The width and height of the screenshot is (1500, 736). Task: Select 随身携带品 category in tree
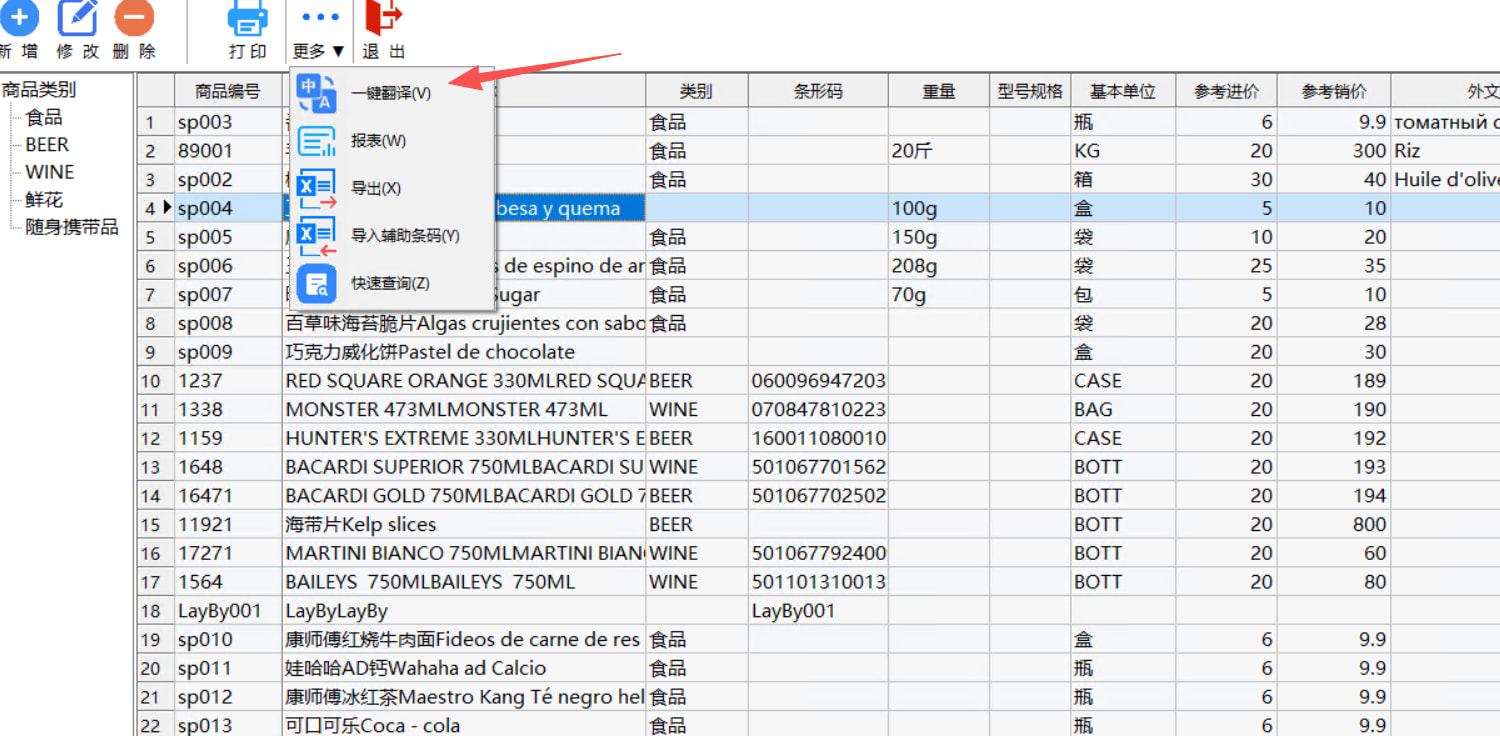pos(72,227)
